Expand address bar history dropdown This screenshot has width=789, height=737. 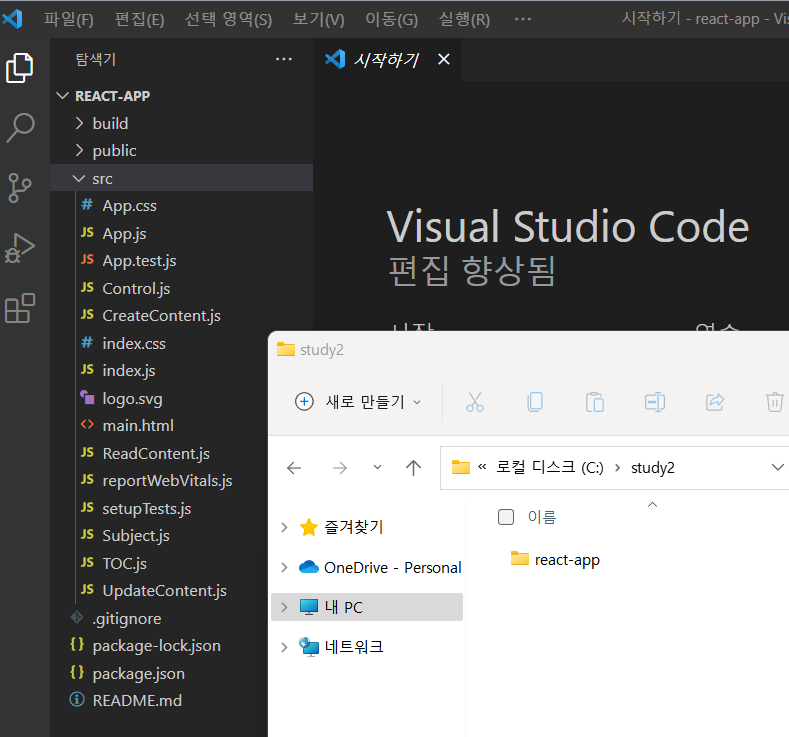click(x=777, y=468)
